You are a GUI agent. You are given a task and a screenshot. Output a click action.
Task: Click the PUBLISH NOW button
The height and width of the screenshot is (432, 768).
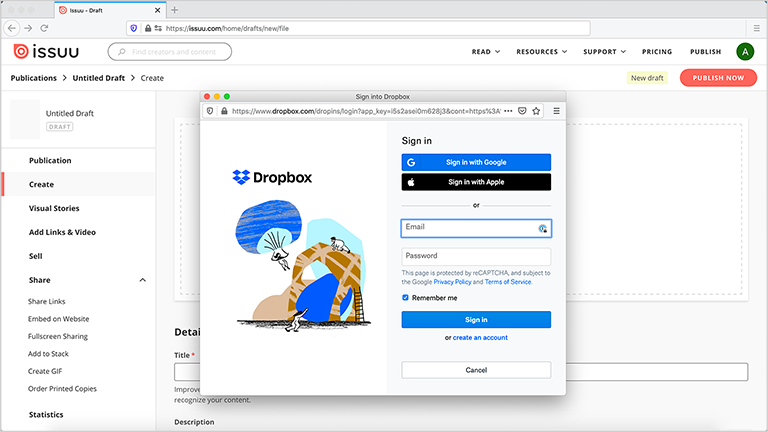pos(718,78)
